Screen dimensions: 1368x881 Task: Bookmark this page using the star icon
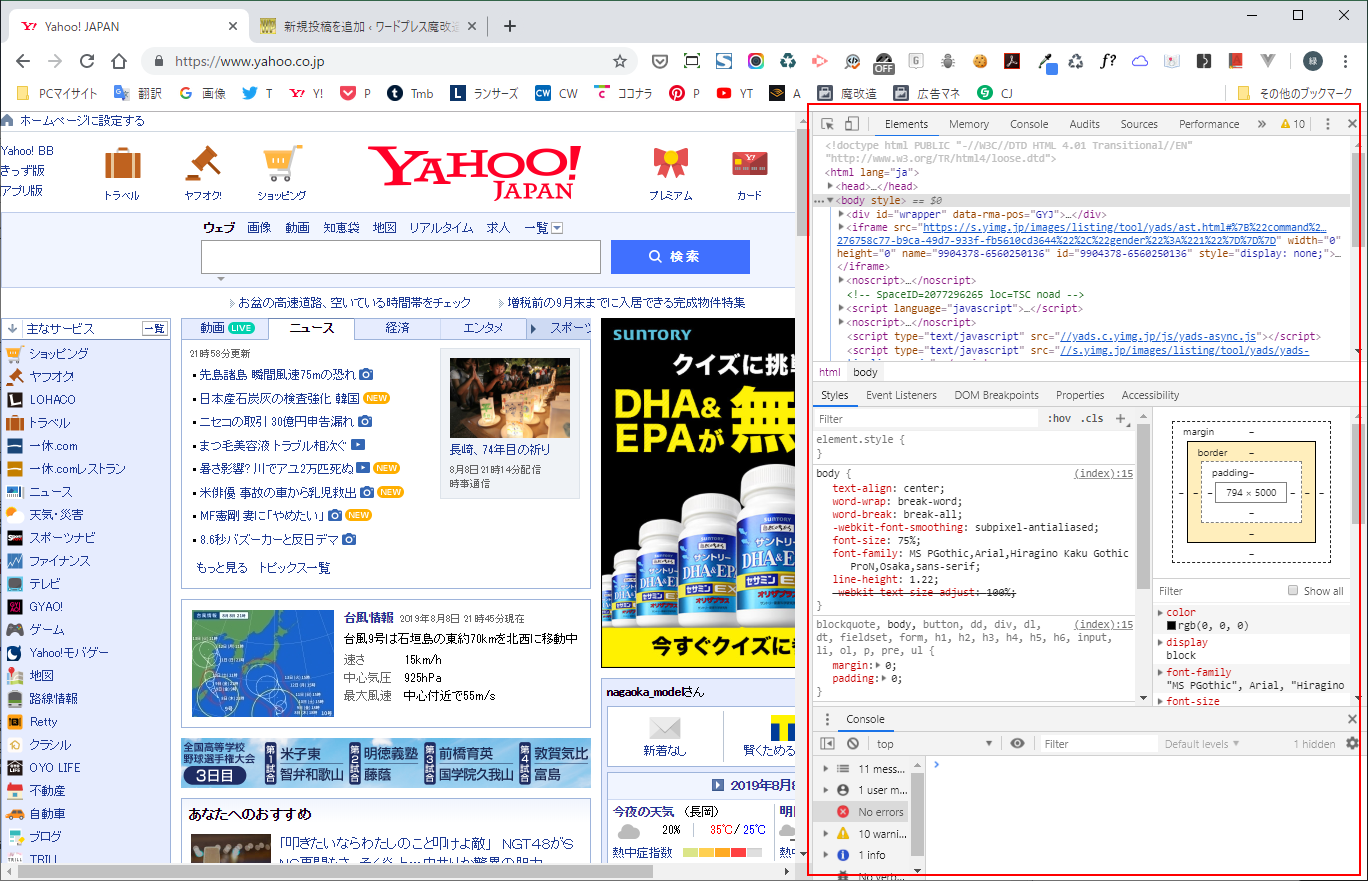(620, 61)
